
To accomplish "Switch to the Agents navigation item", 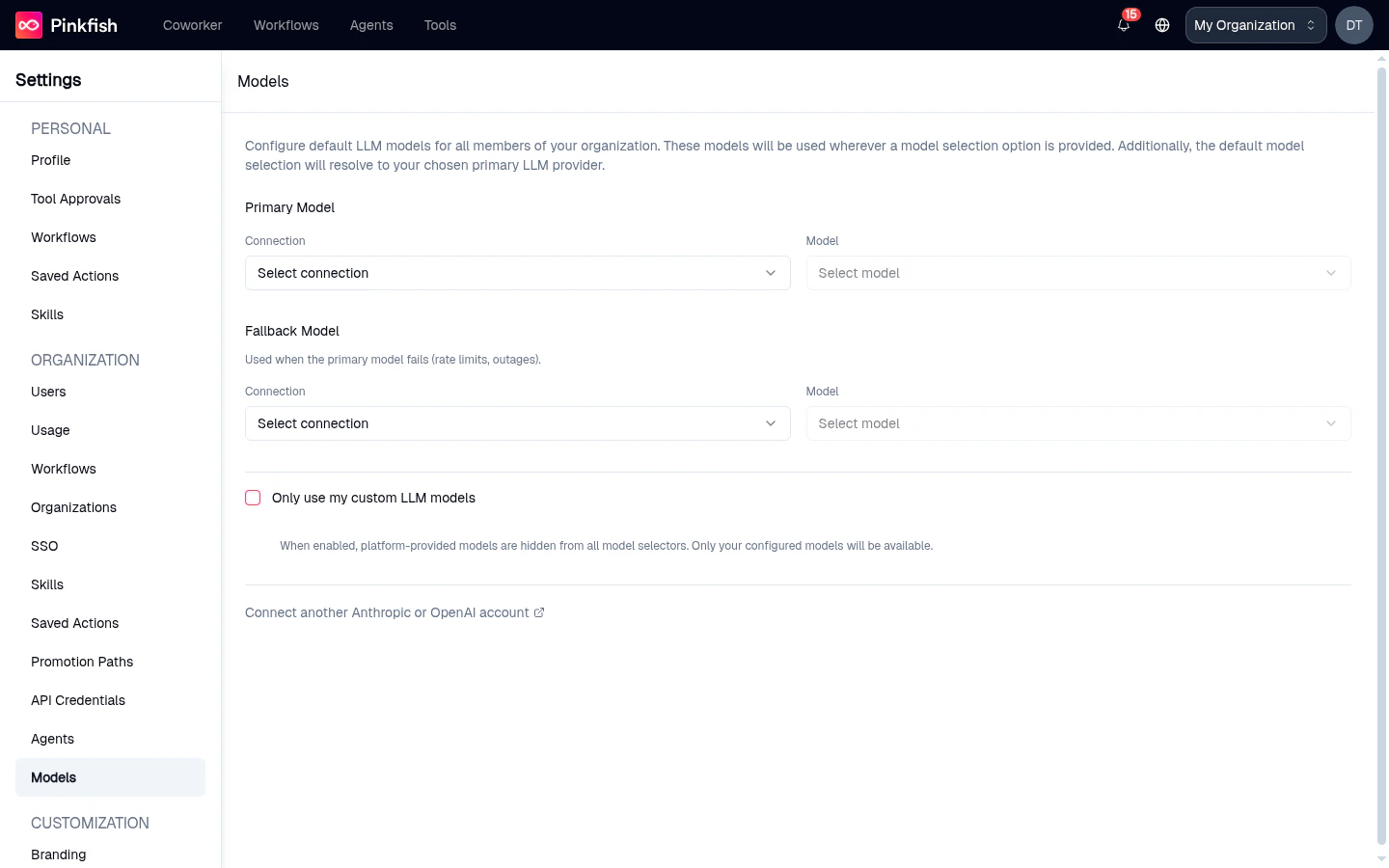I will click(371, 25).
